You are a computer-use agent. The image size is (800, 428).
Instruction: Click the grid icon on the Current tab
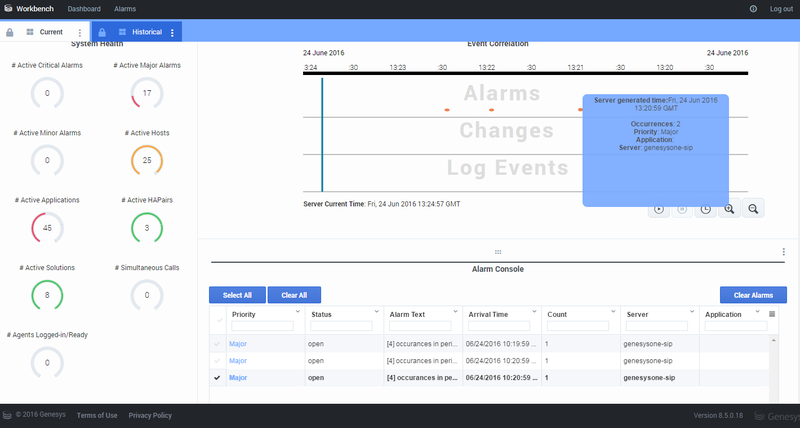30,32
